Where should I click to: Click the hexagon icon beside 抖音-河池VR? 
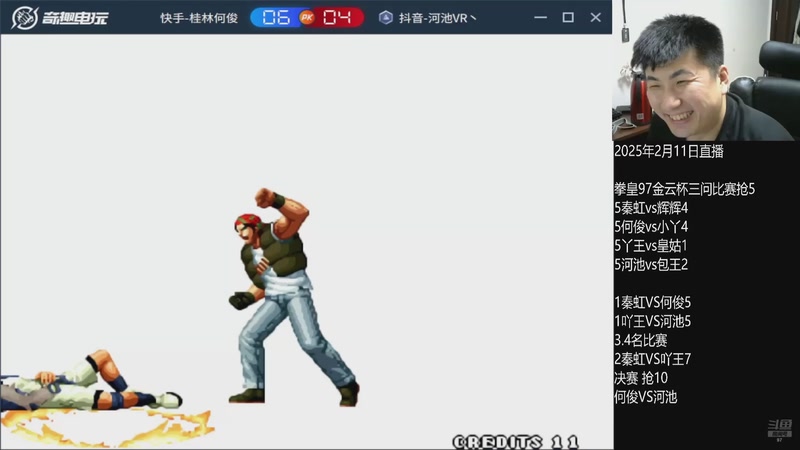386,18
